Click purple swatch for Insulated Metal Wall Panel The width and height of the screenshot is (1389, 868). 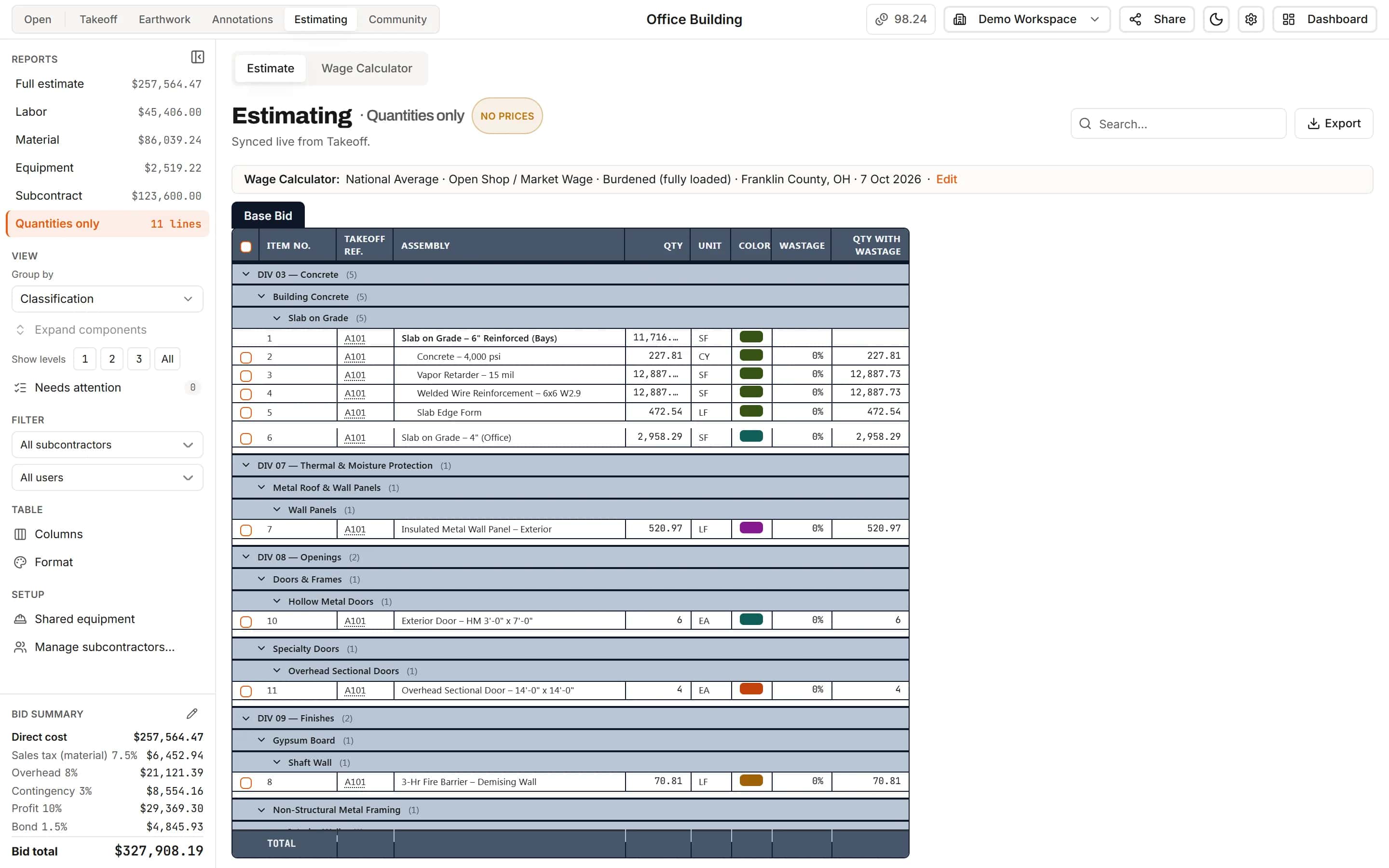pos(751,528)
